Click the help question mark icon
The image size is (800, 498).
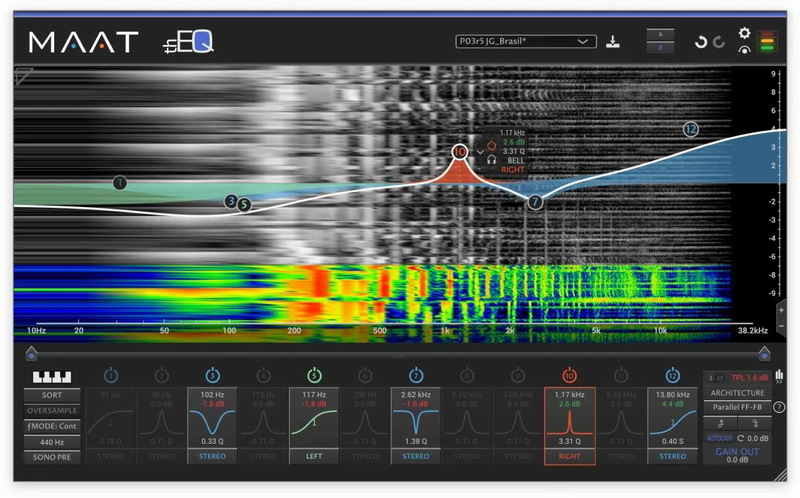click(x=778, y=408)
